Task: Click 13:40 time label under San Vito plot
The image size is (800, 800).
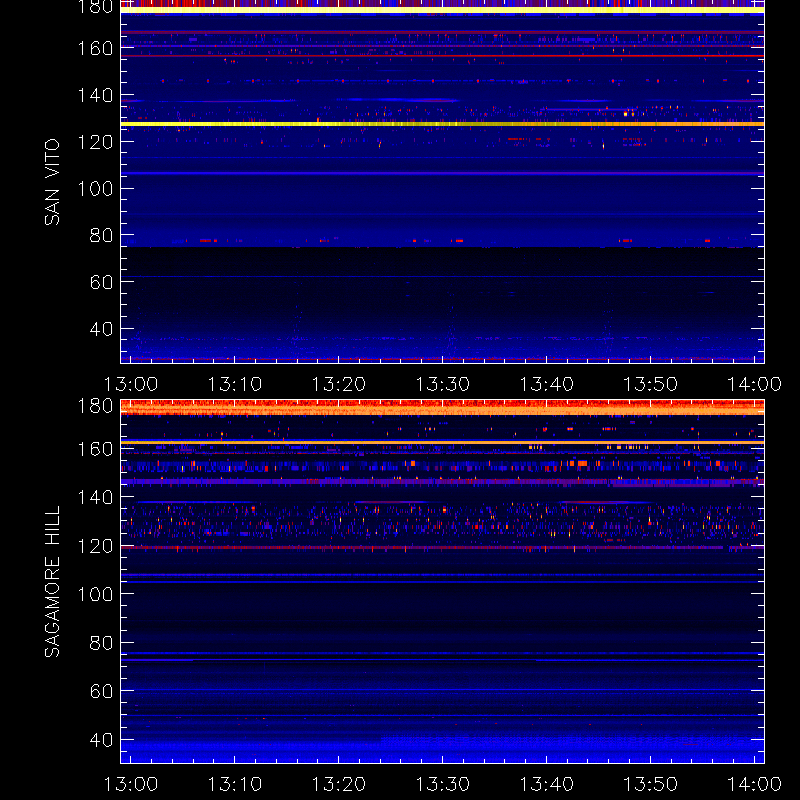Action: click(x=546, y=384)
